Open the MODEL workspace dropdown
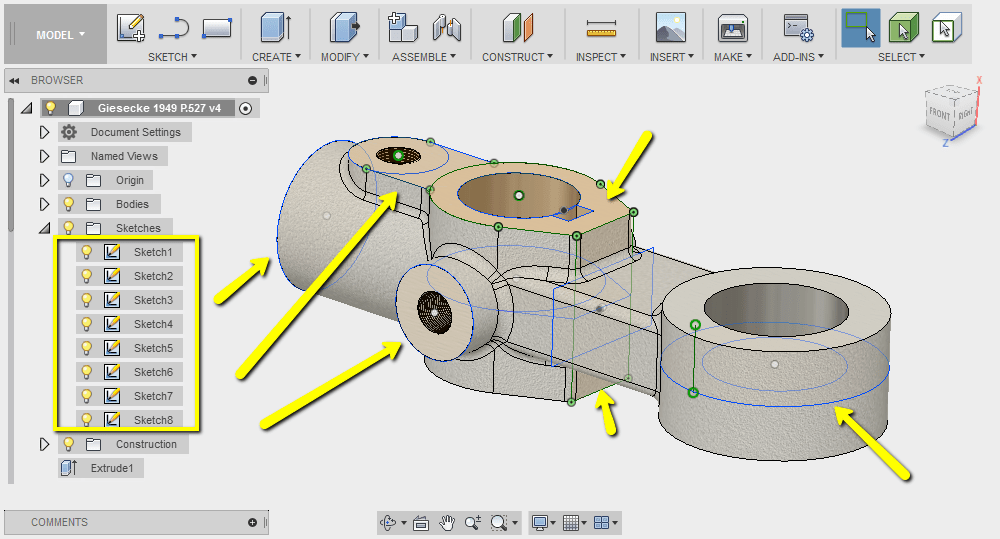 point(60,35)
